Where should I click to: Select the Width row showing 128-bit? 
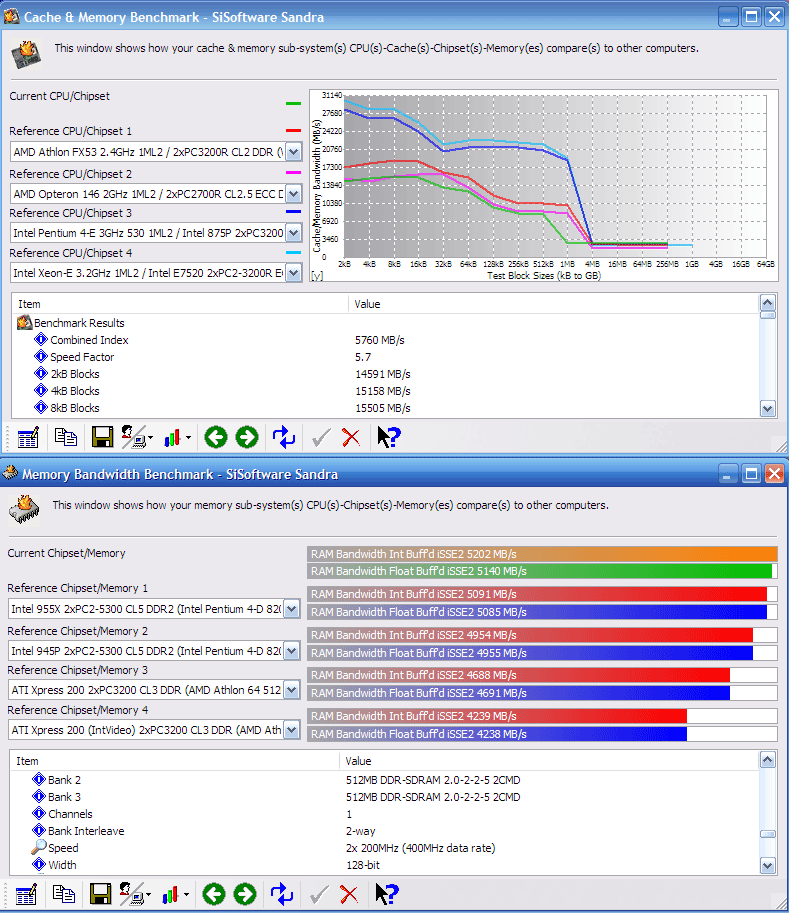pyautogui.click(x=384, y=865)
